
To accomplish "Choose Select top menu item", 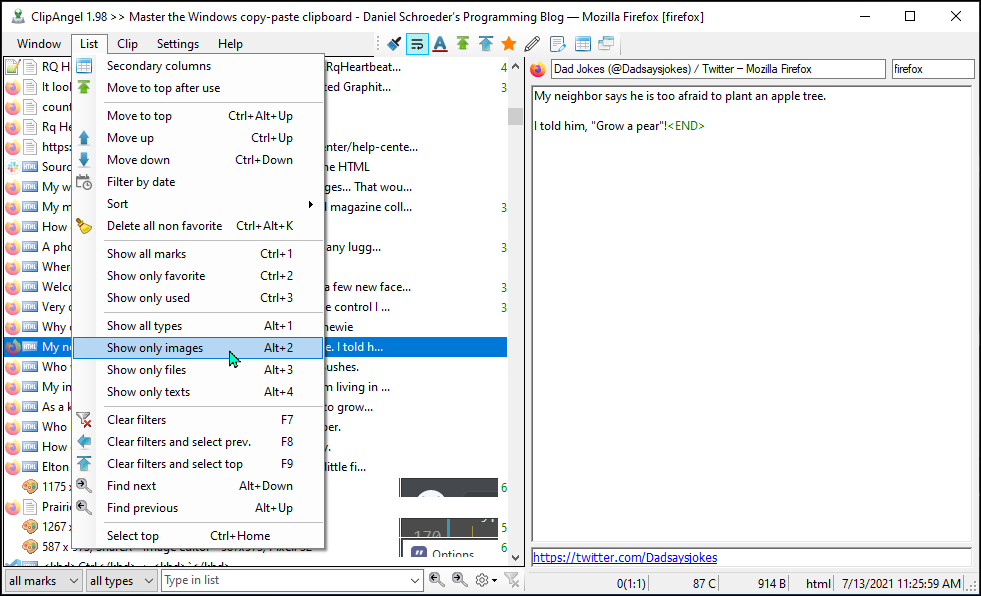I will pyautogui.click(x=198, y=536).
